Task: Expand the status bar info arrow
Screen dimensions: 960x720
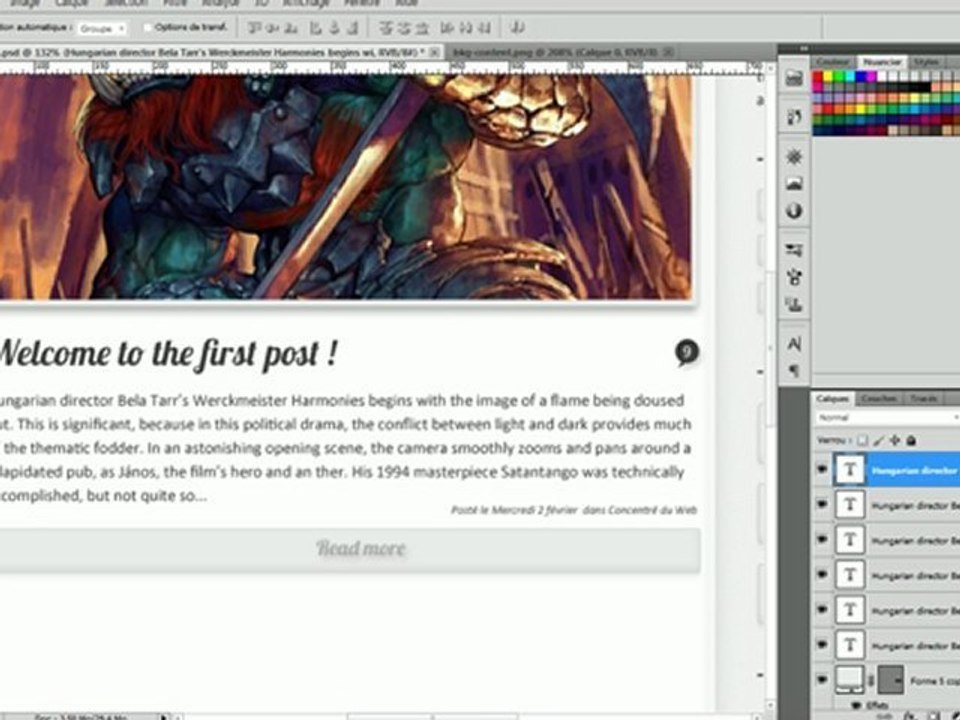Action: point(163,716)
